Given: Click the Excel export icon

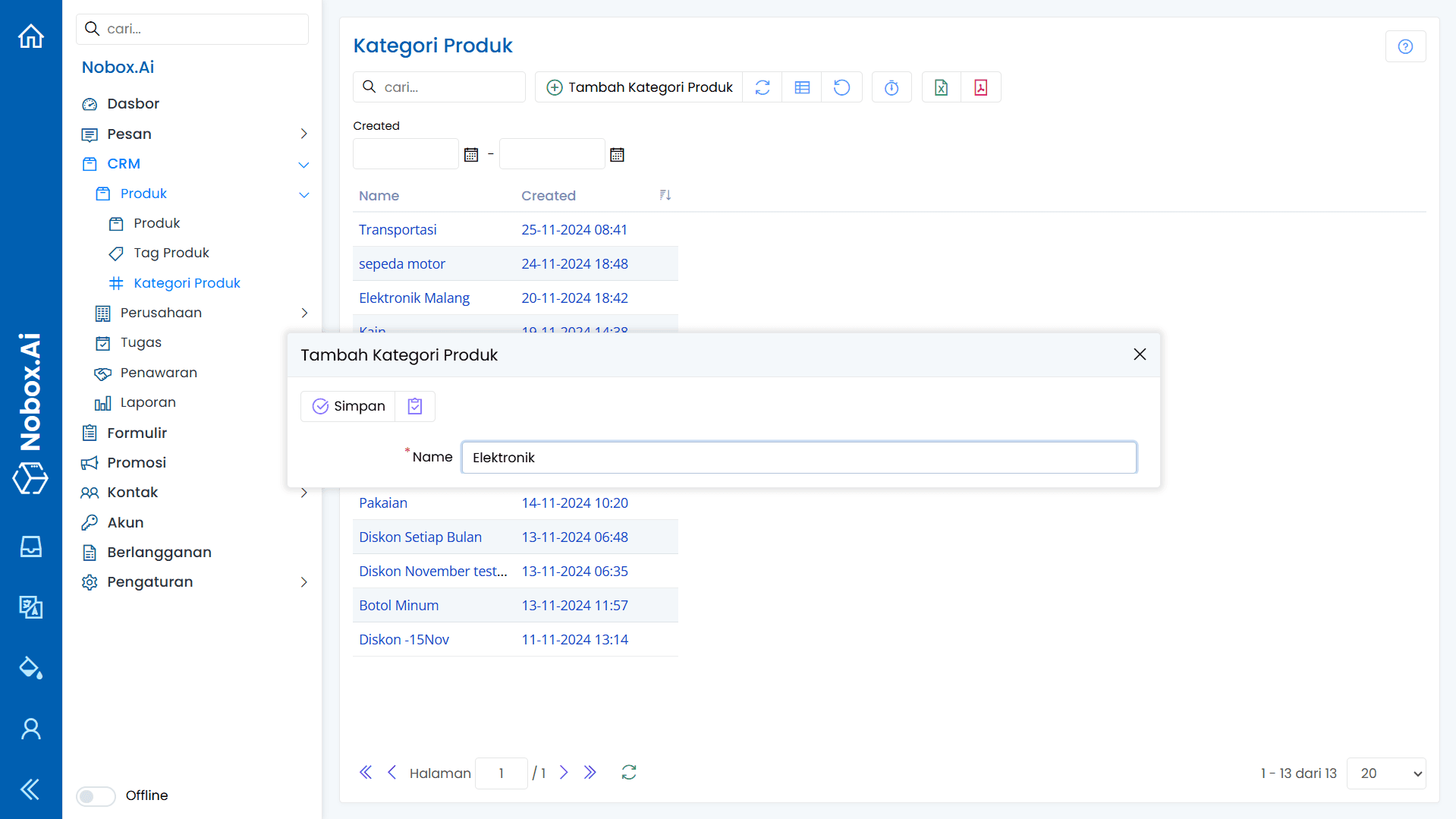Looking at the screenshot, I should click(x=941, y=87).
